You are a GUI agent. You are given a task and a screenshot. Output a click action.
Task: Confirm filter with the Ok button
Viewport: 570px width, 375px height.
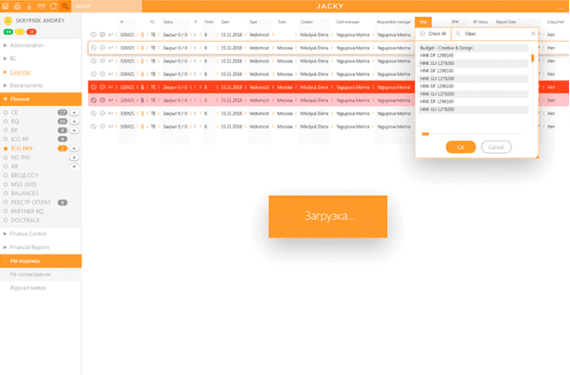tap(460, 147)
